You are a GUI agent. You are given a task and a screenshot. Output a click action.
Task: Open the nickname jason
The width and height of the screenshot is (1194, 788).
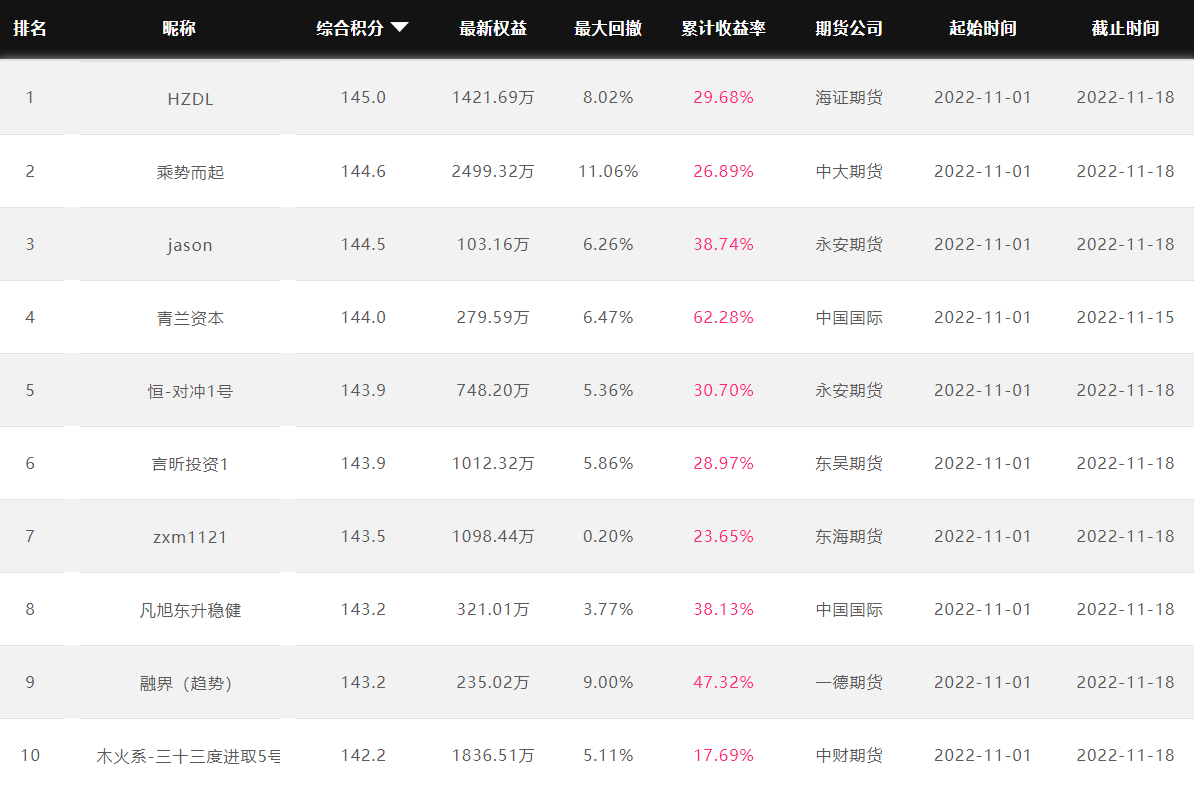(190, 245)
